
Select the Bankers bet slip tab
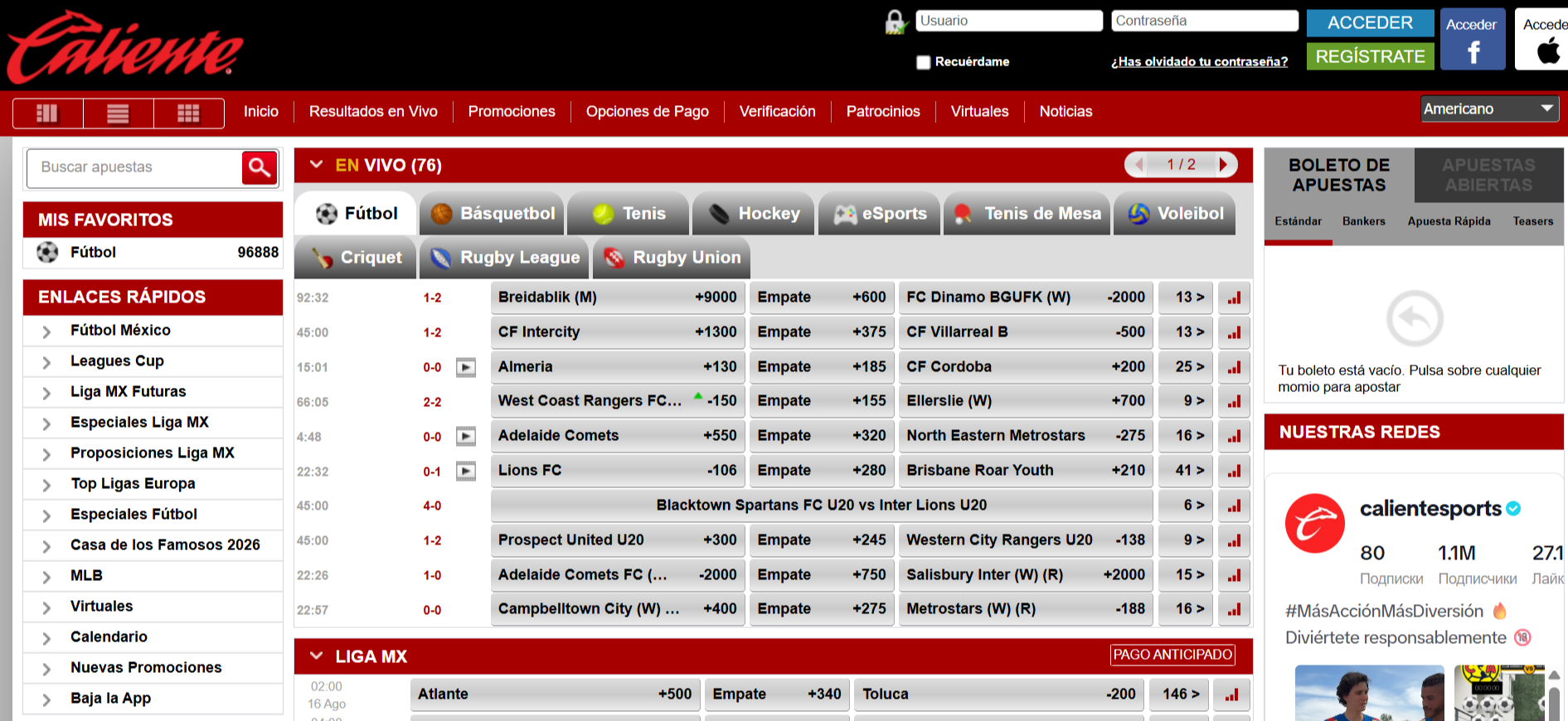[1364, 221]
